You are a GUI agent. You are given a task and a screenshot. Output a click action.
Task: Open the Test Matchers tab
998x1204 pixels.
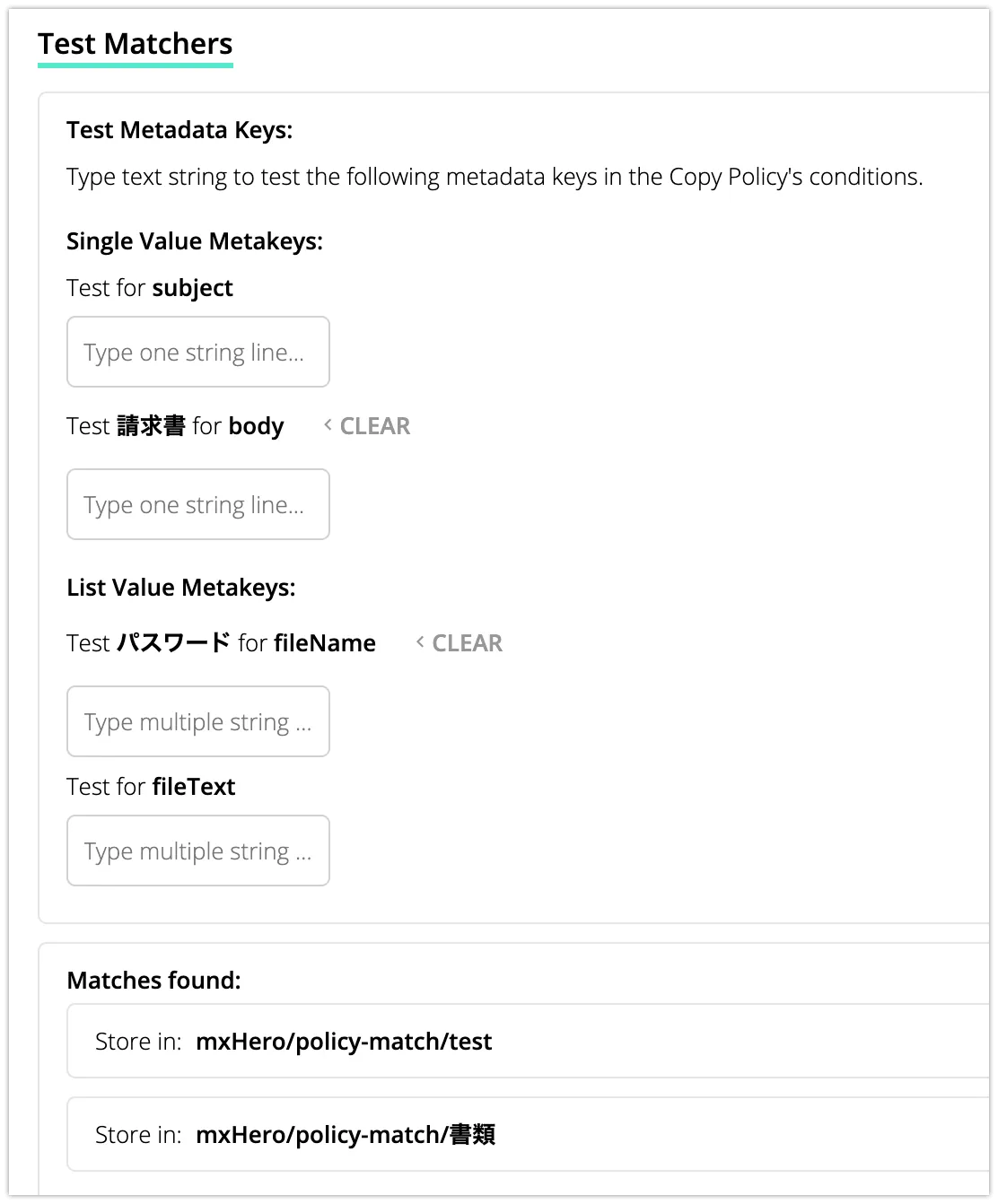[x=136, y=44]
